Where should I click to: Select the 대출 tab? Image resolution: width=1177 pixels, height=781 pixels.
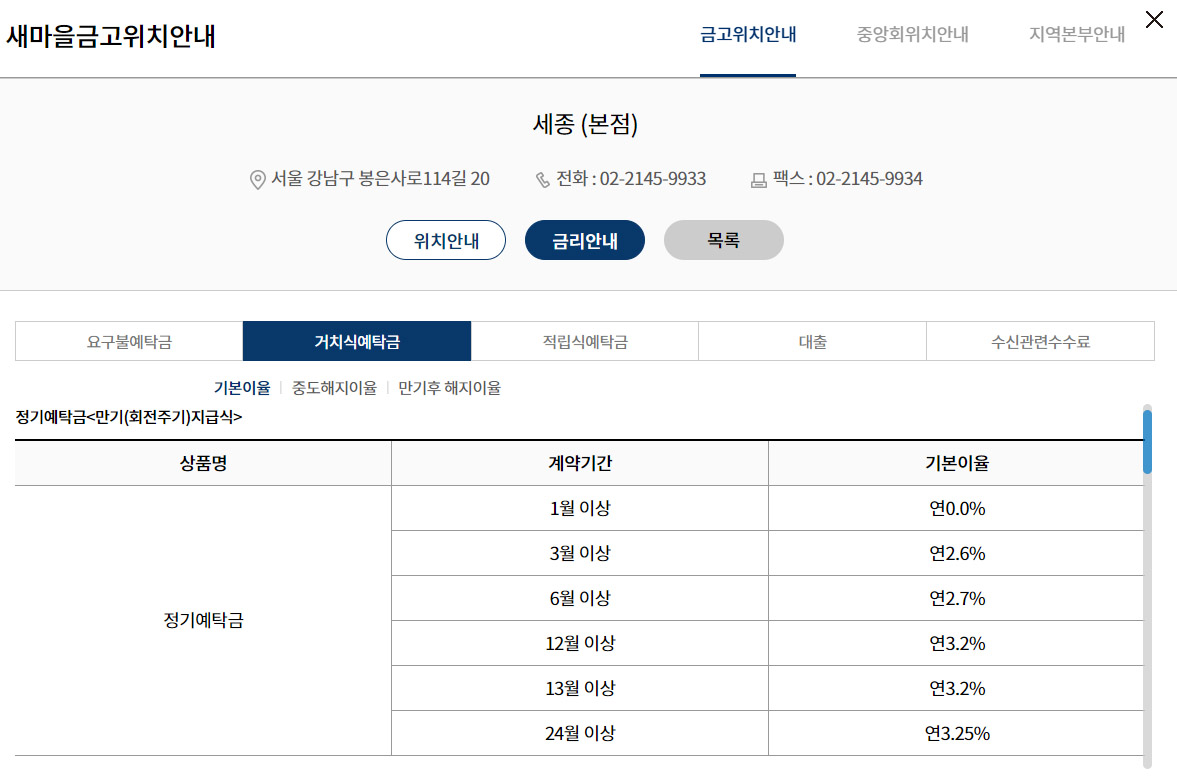(x=812, y=340)
